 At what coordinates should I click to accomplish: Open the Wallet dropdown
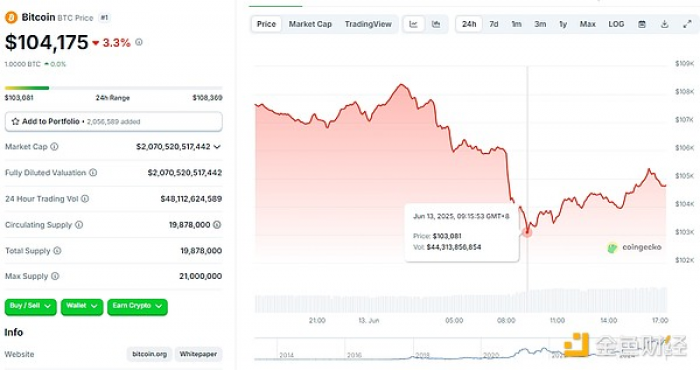(82, 306)
